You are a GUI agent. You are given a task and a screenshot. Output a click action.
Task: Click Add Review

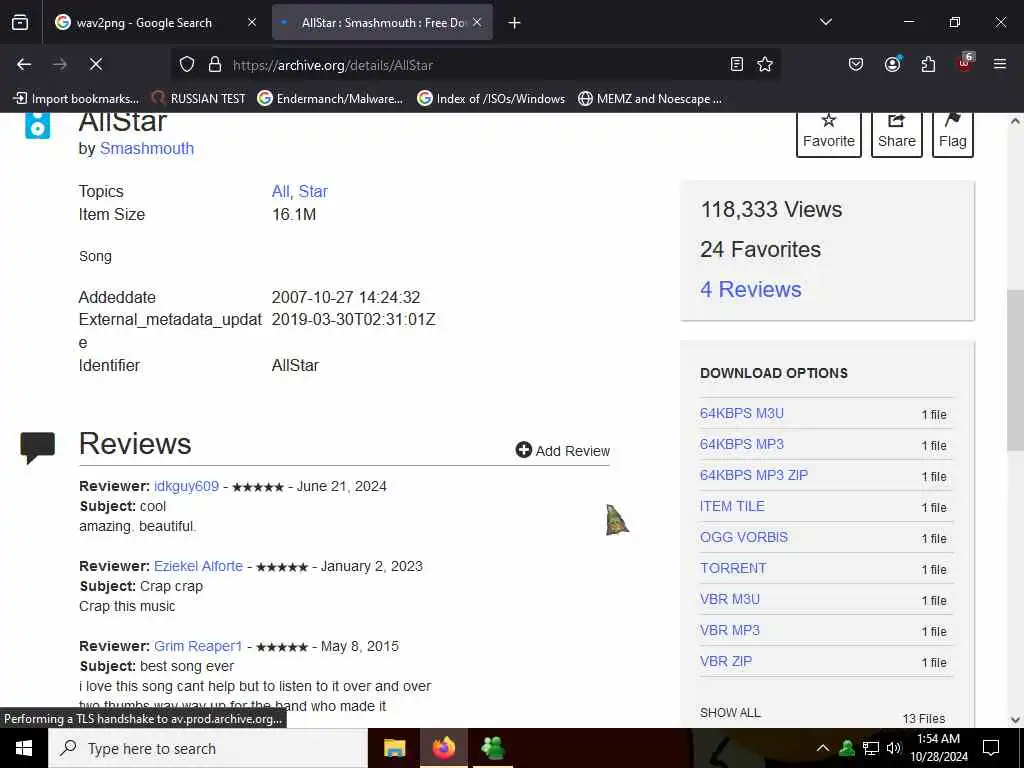coord(562,451)
